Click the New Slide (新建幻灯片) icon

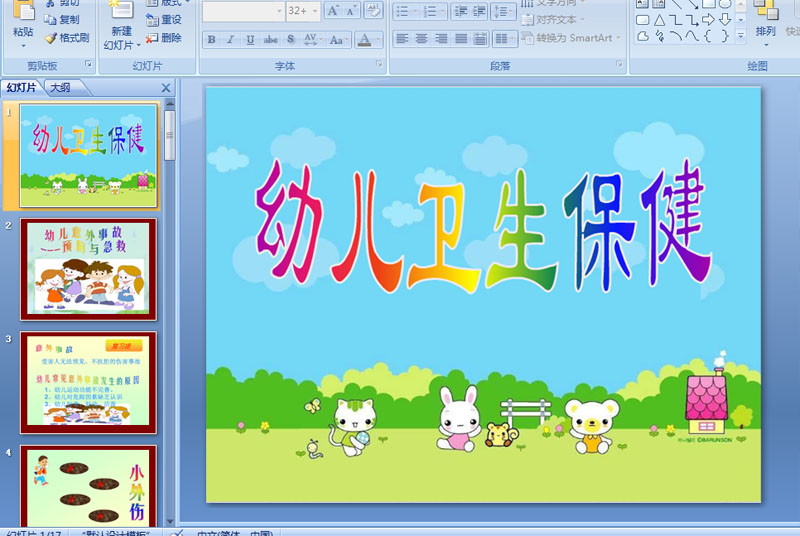click(121, 10)
